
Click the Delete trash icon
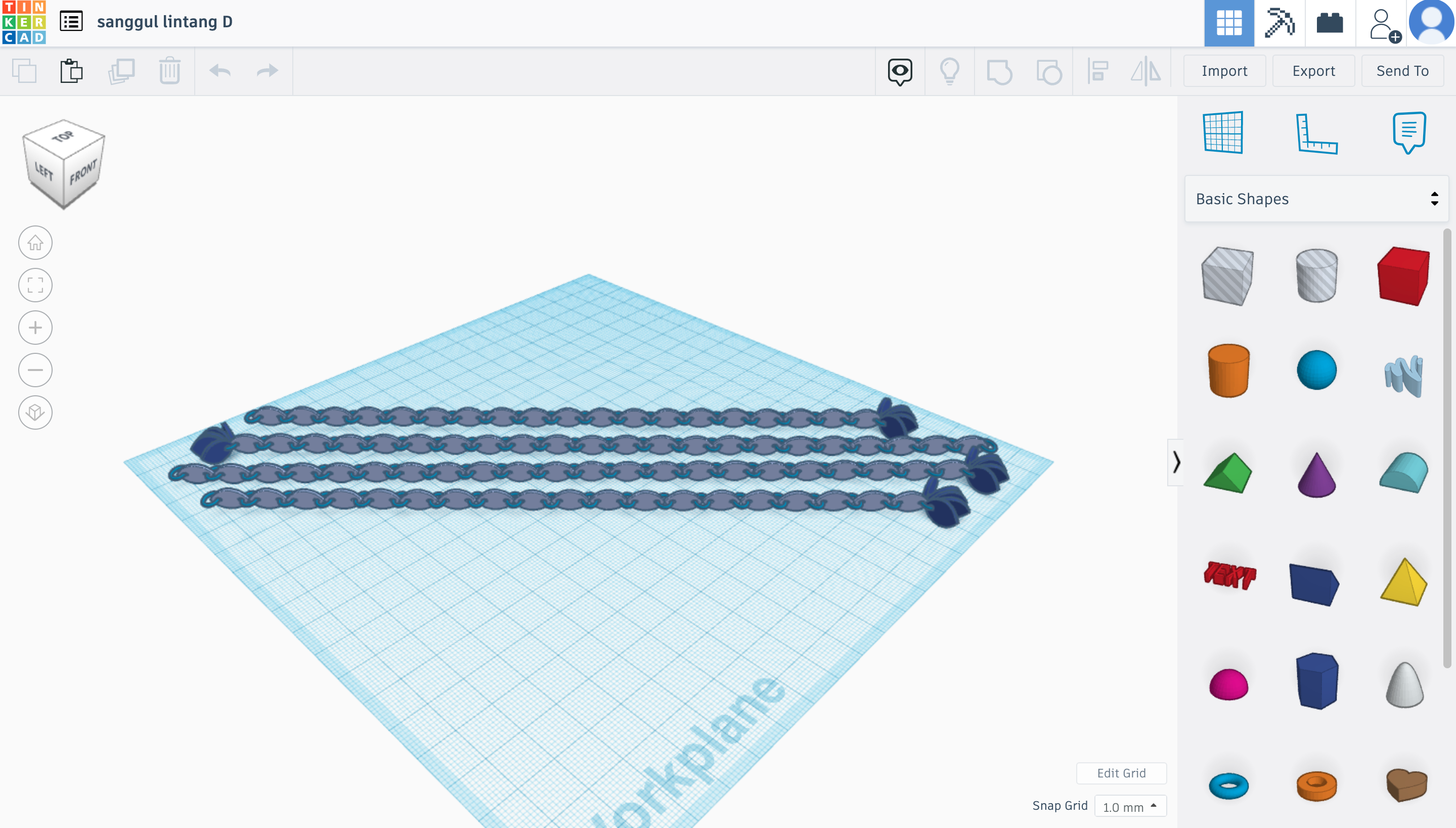[169, 71]
